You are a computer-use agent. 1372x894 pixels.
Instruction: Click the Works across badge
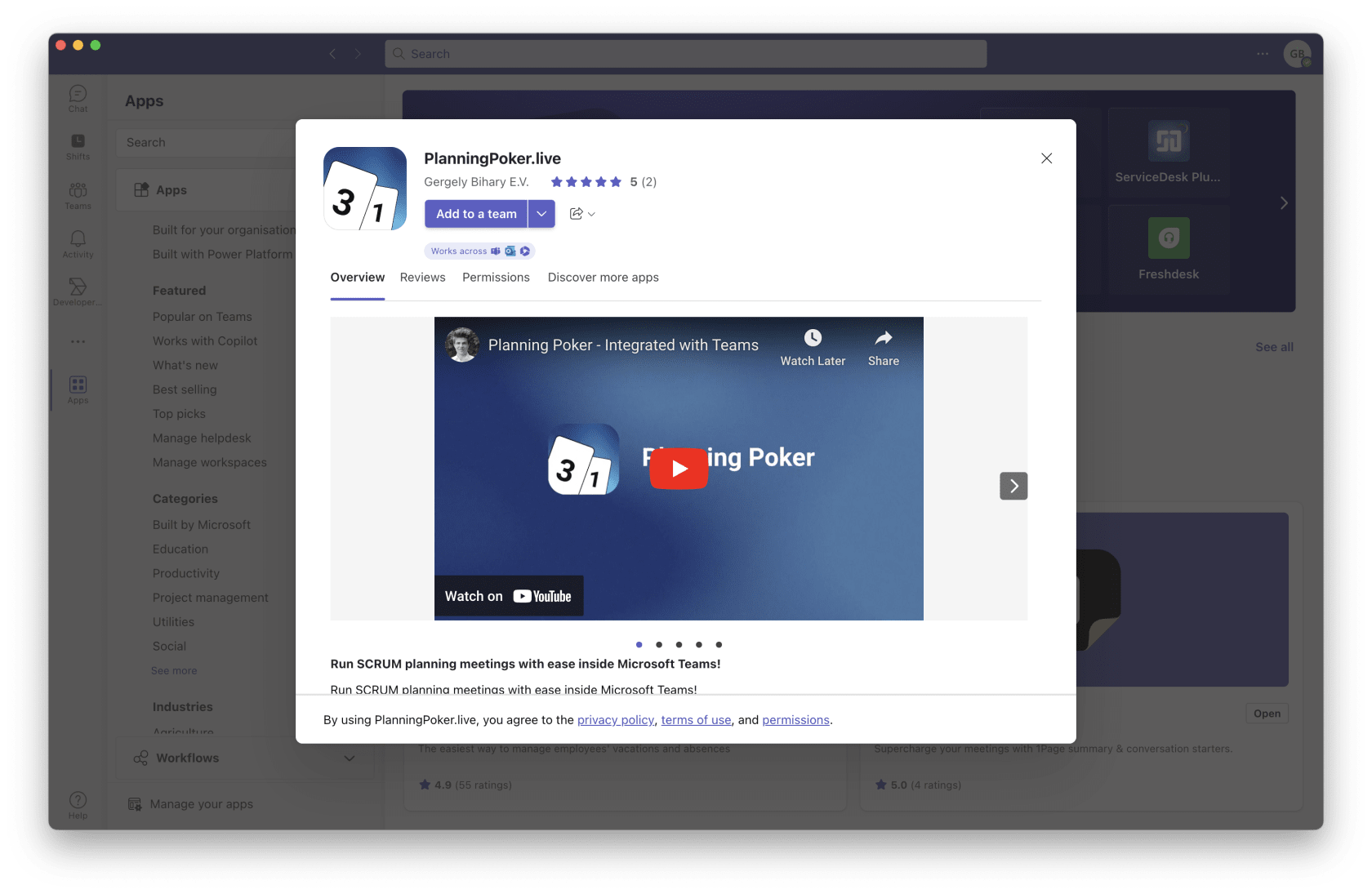pos(479,251)
